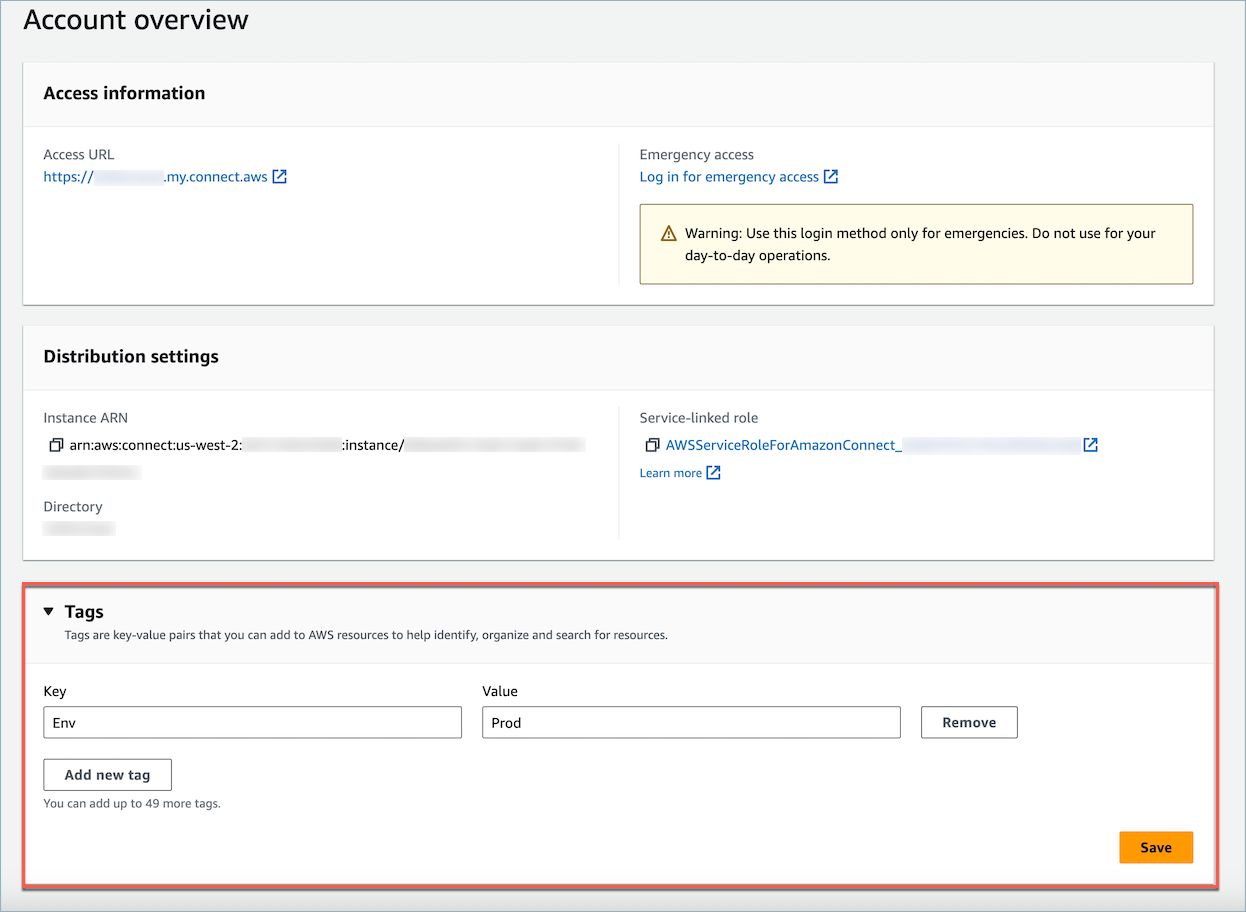Viewport: 1246px width, 912px height.
Task: Open the my.connect.aws Access URL link
Action: (155, 177)
